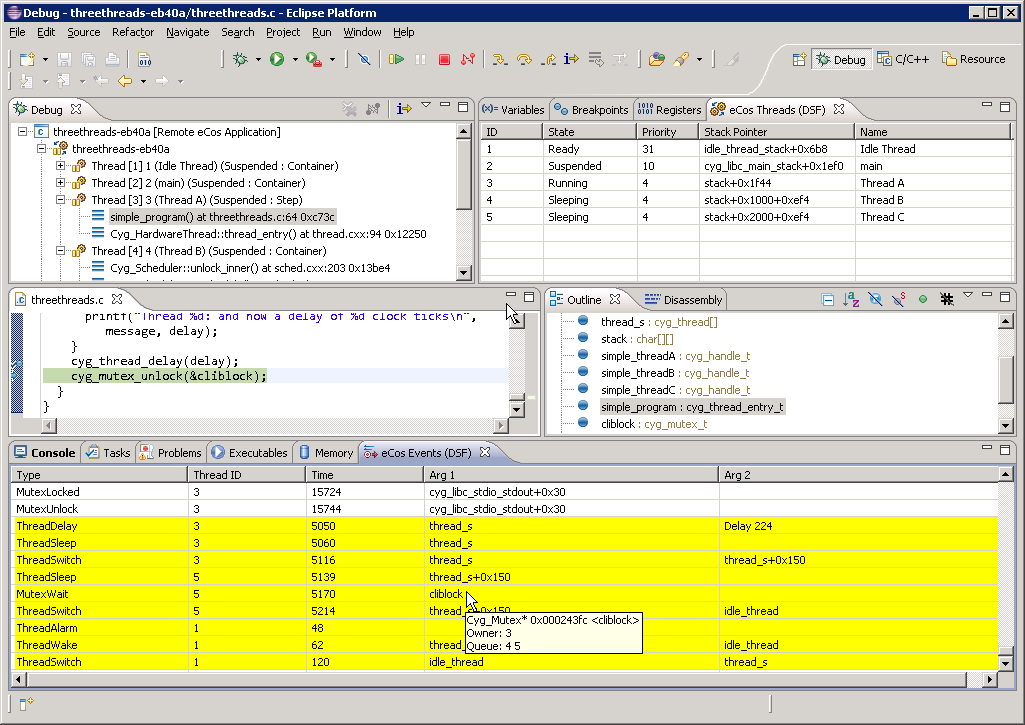Viewport: 1025px width, 725px height.
Task: Click the New wizard toolbar icon
Action: pyautogui.click(x=27, y=59)
